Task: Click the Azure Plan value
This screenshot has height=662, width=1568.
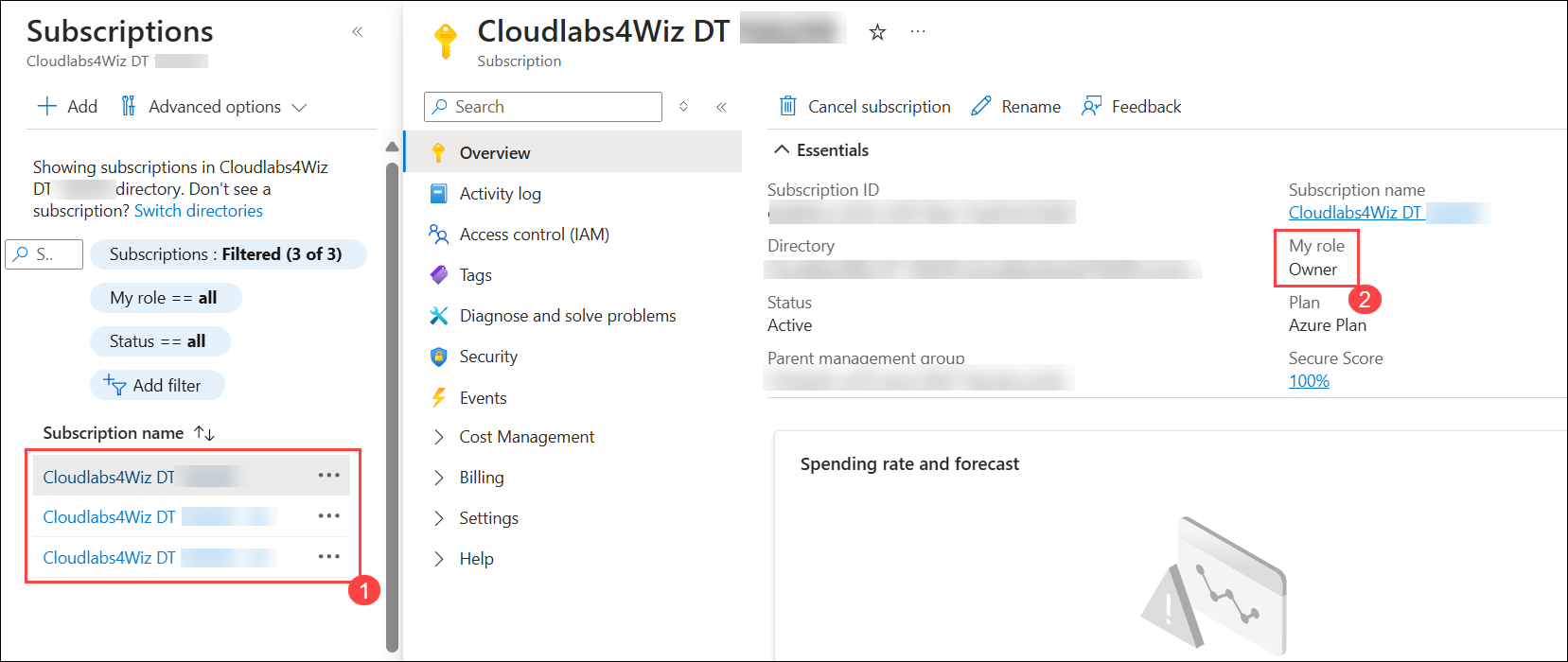Action: [x=1327, y=325]
